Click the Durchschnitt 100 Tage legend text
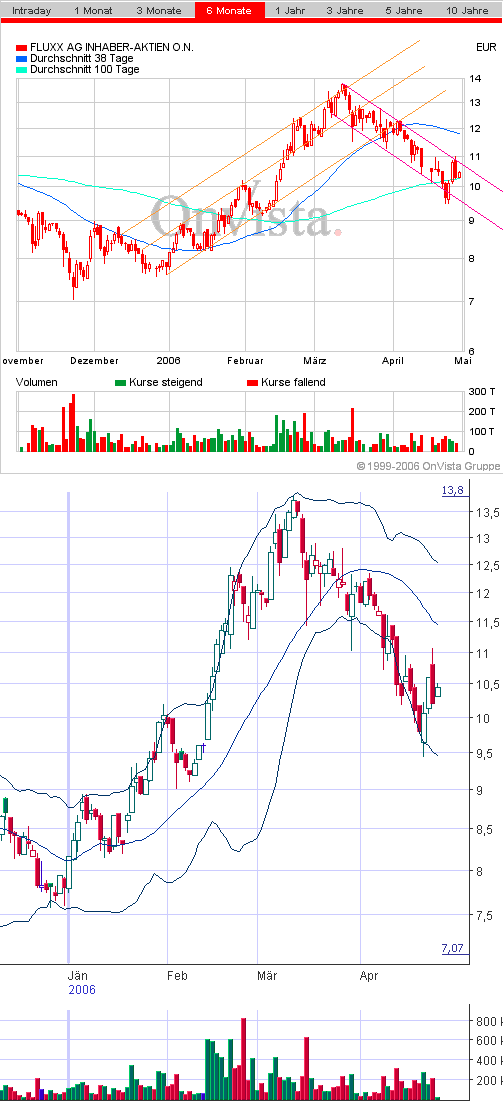503x1101 pixels. tap(84, 70)
